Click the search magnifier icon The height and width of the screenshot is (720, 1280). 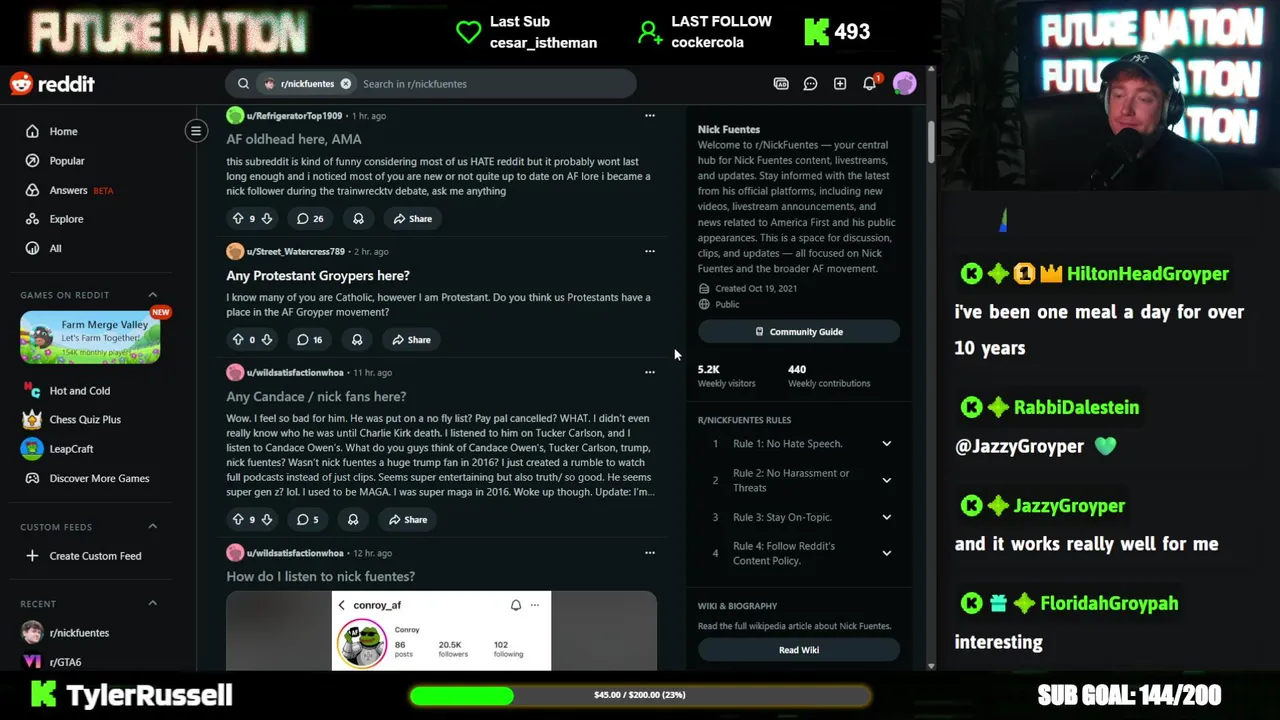pos(243,84)
